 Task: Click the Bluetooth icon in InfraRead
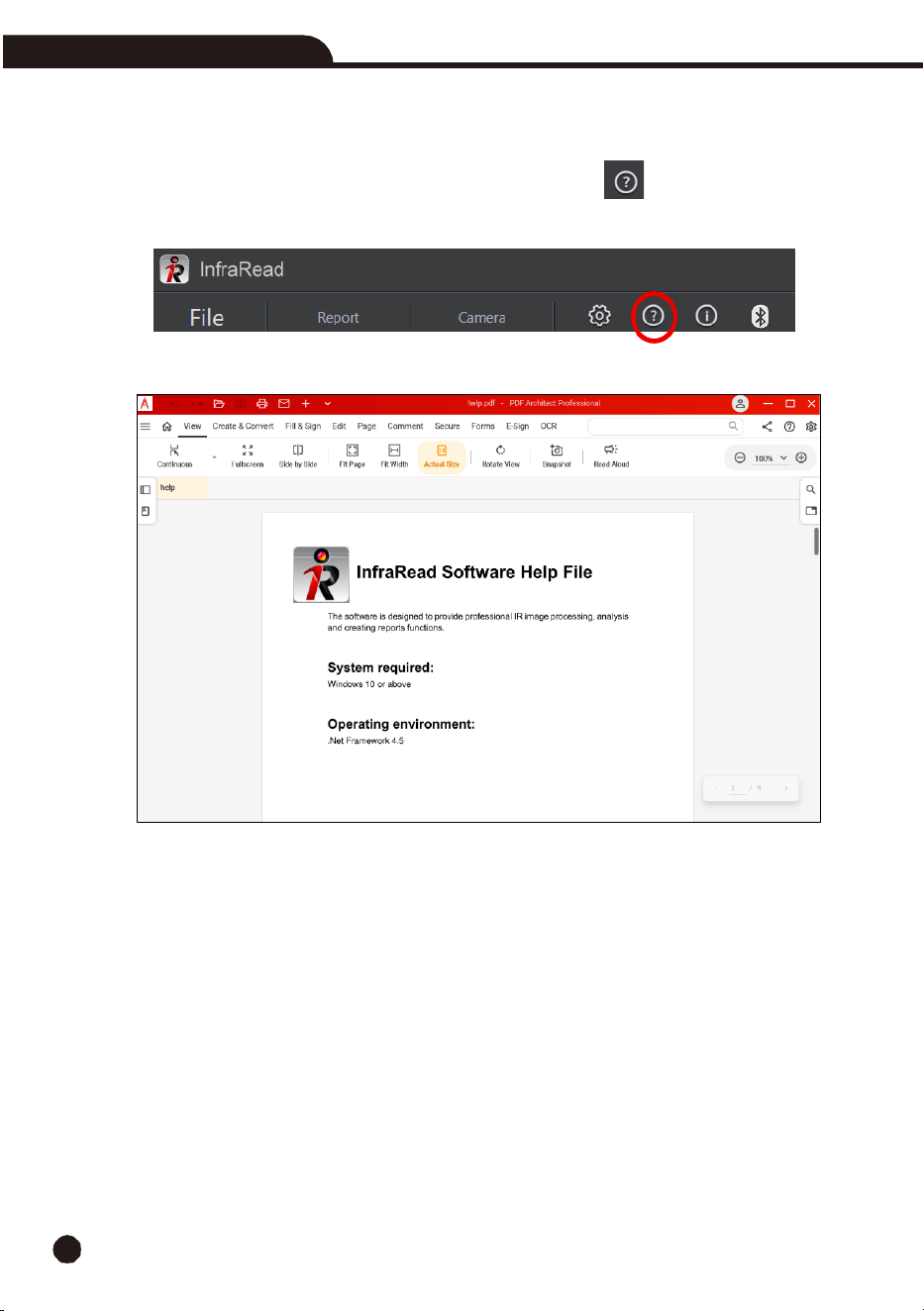(x=760, y=315)
